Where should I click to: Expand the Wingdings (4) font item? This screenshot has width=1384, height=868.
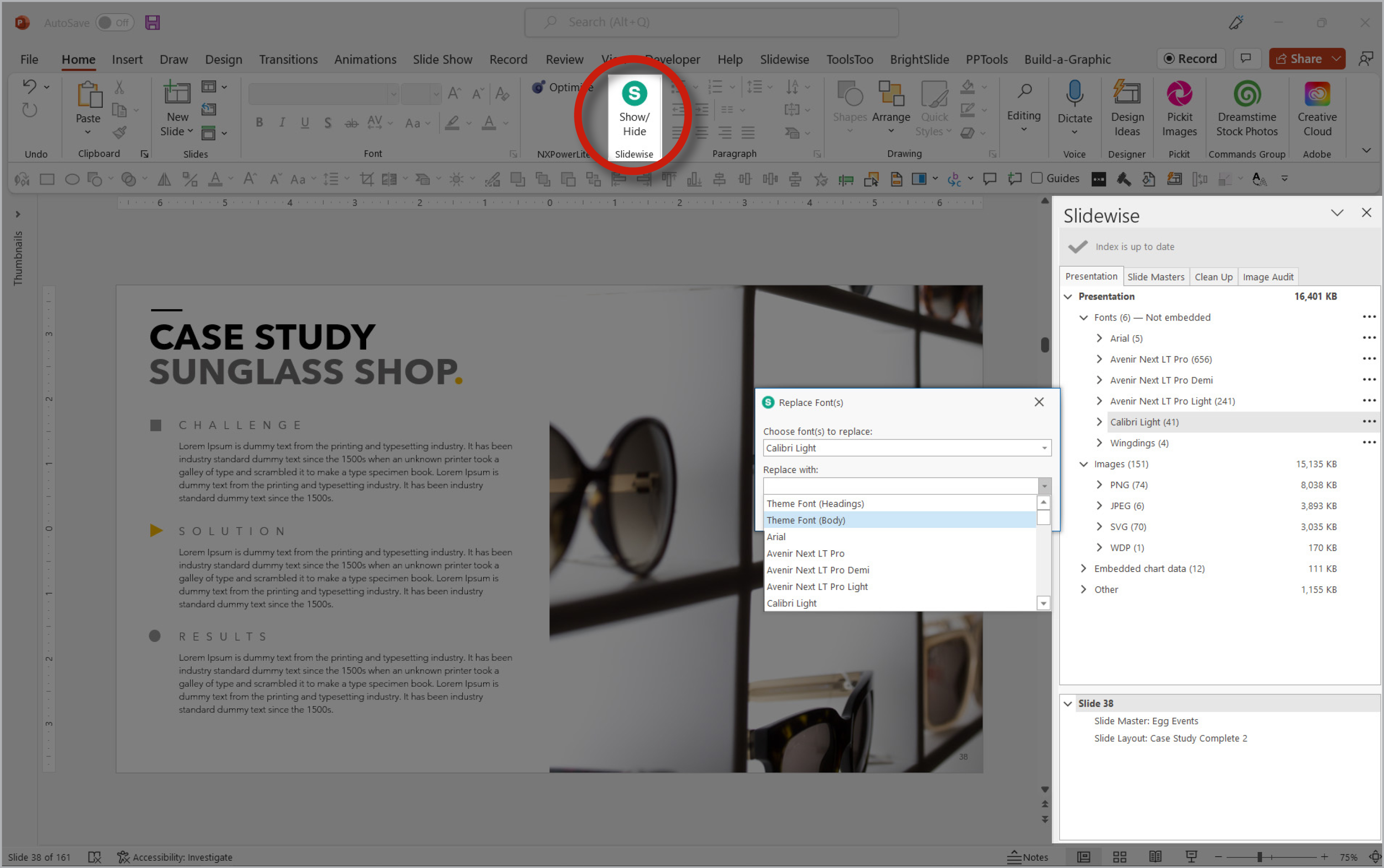pyautogui.click(x=1099, y=442)
